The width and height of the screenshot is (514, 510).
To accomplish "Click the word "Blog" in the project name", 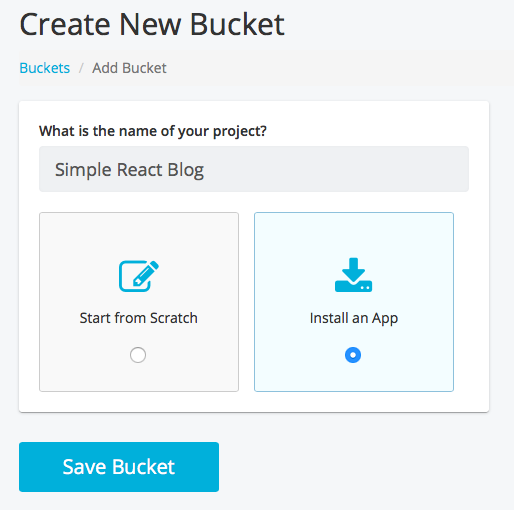I will point(186,171).
